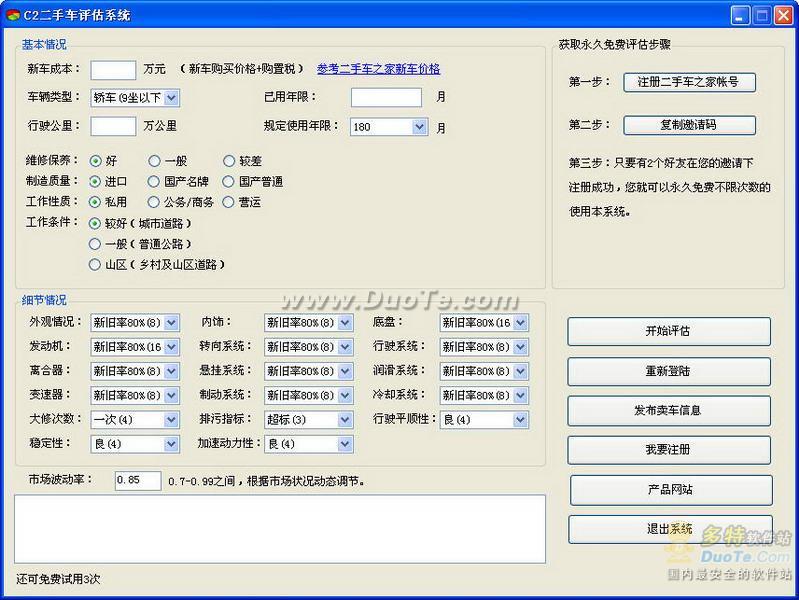The image size is (799, 600).
Task: Focus the 已用年限 input field
Action: click(386, 97)
